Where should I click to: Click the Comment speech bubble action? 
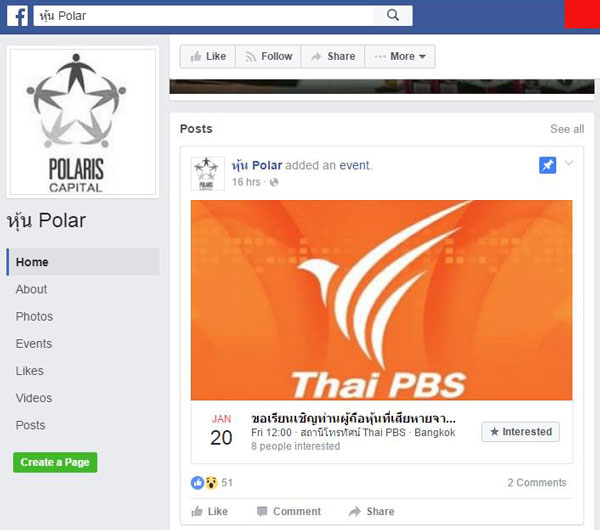click(x=289, y=511)
